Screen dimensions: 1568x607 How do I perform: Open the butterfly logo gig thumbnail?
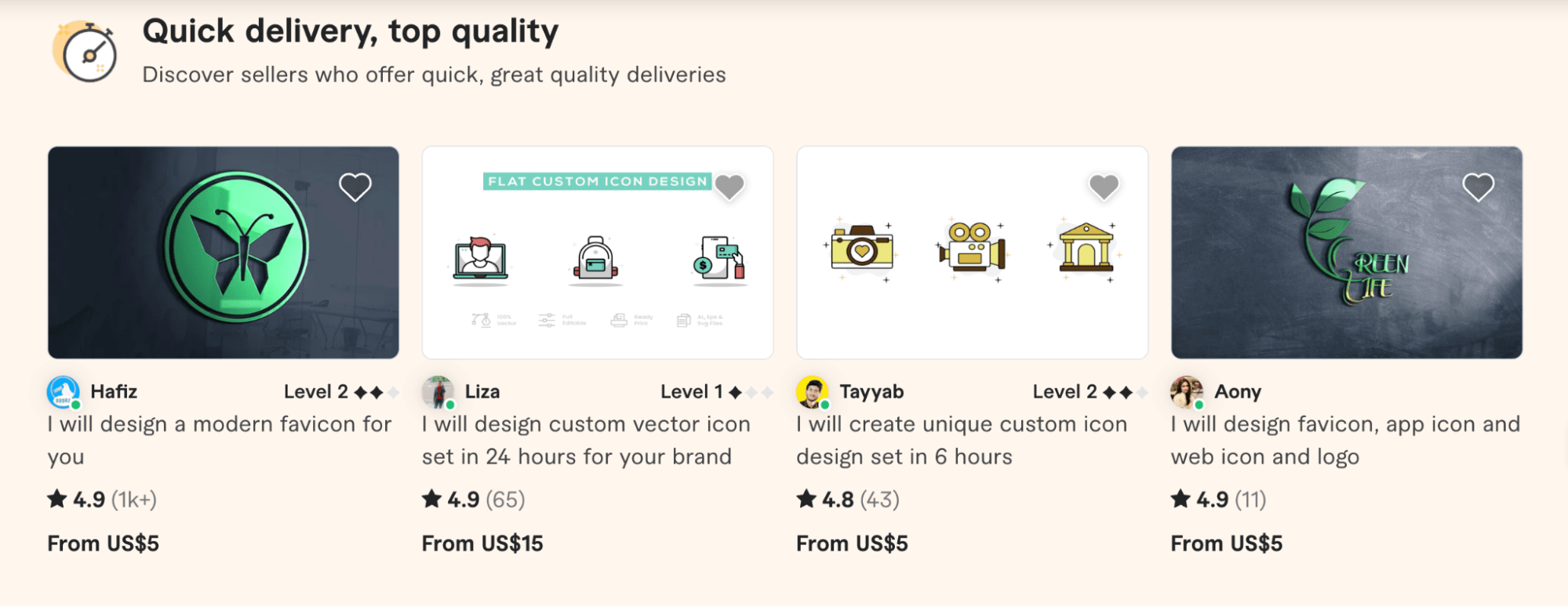tap(223, 253)
